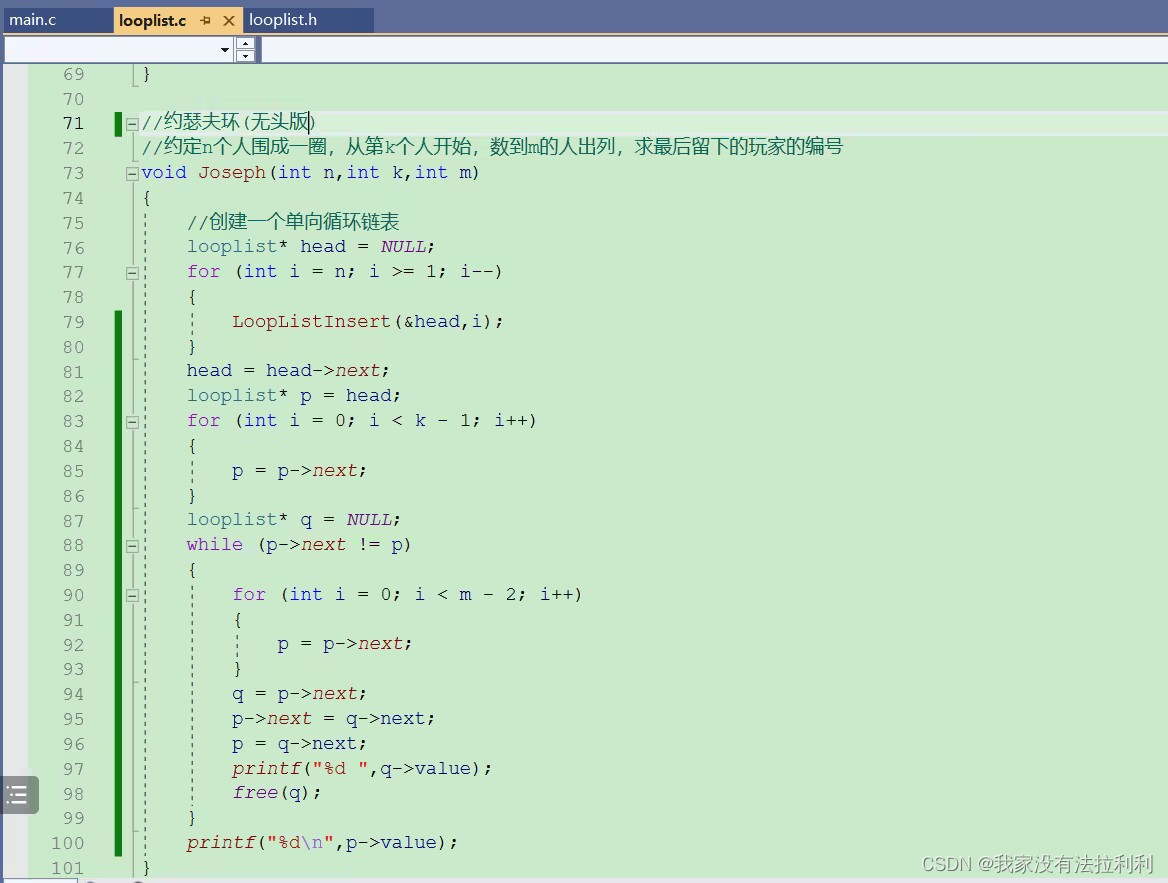The image size is (1168, 883).
Task: Click the editor split up arrow
Action: pos(245,44)
